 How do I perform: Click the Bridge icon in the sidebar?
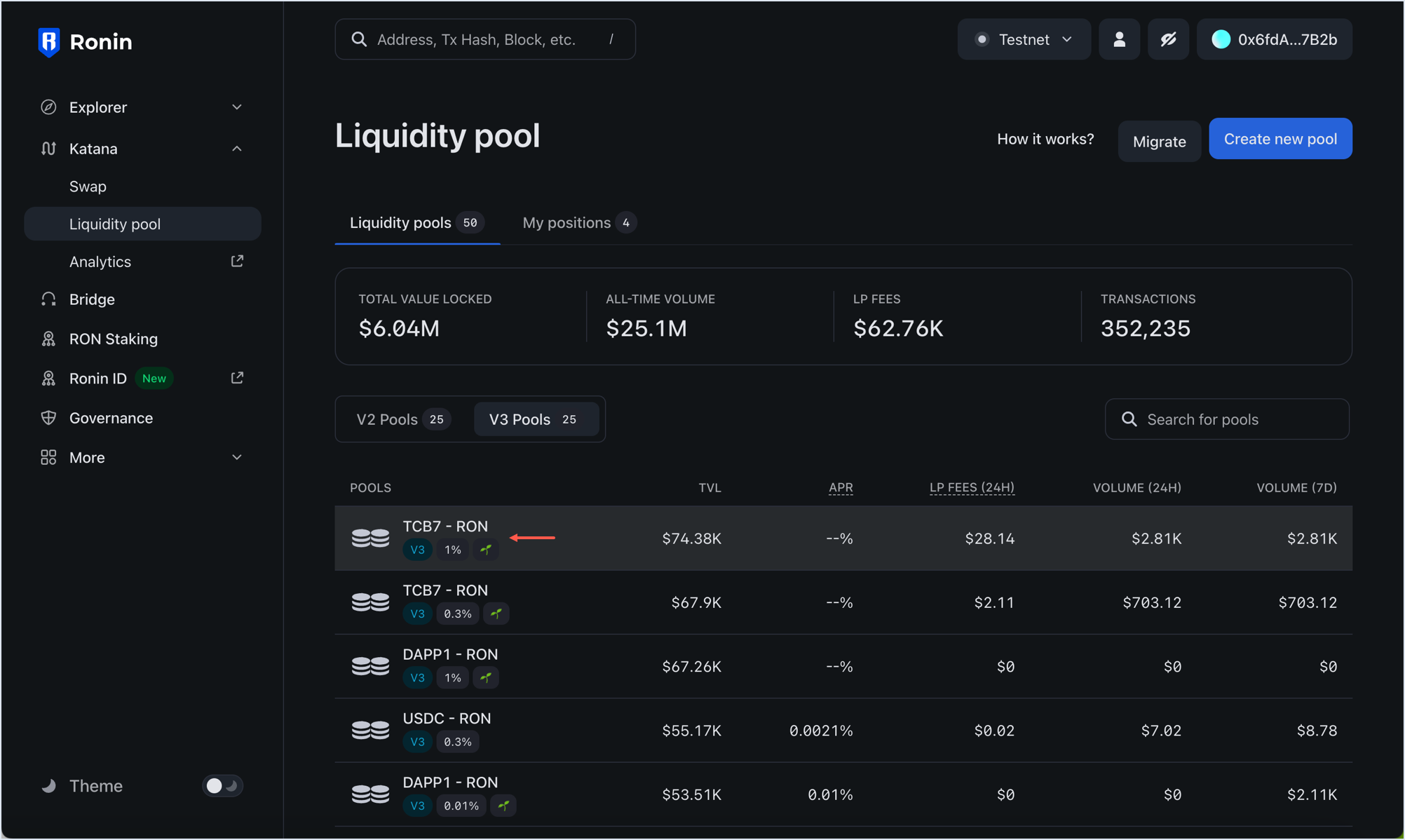pyautogui.click(x=48, y=299)
